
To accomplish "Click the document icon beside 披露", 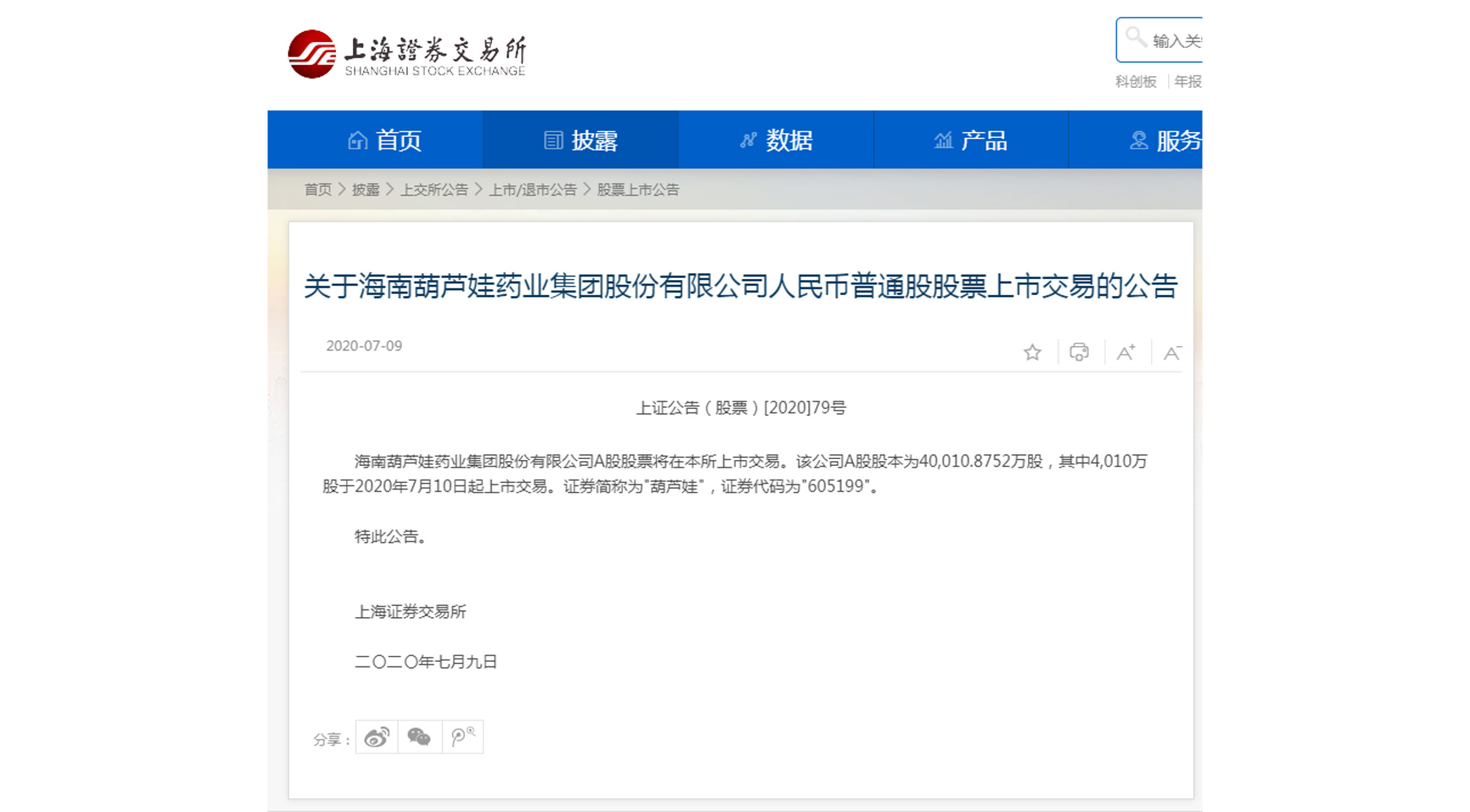I will 553,141.
